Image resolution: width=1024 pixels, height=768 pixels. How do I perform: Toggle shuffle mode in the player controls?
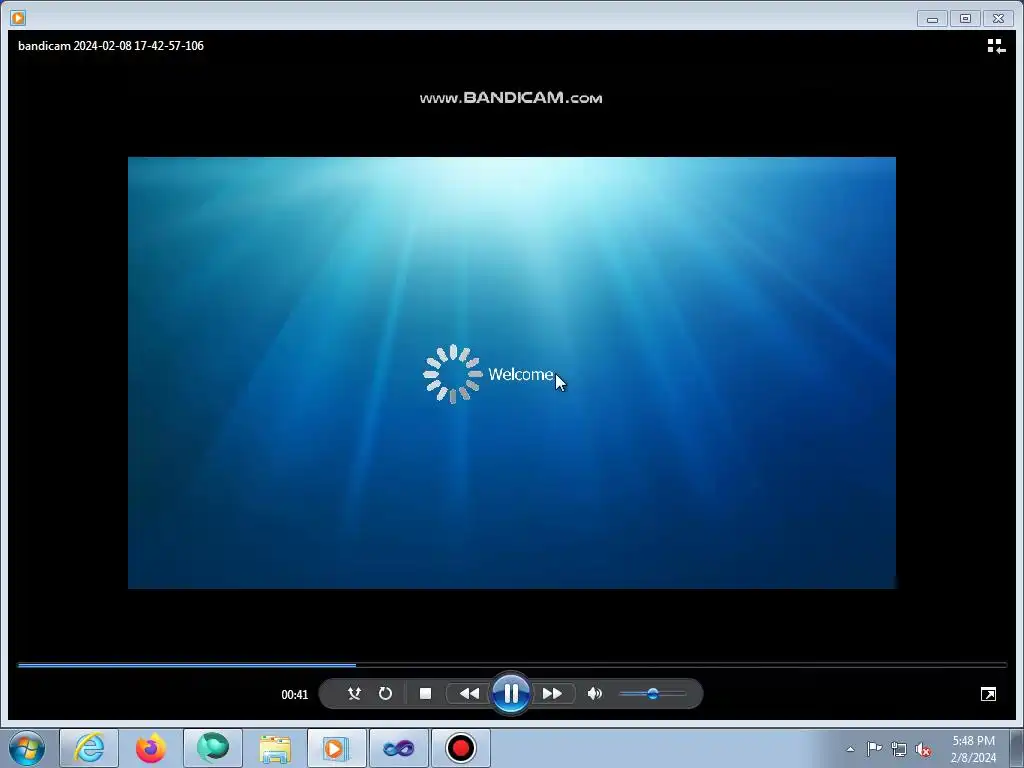click(354, 694)
